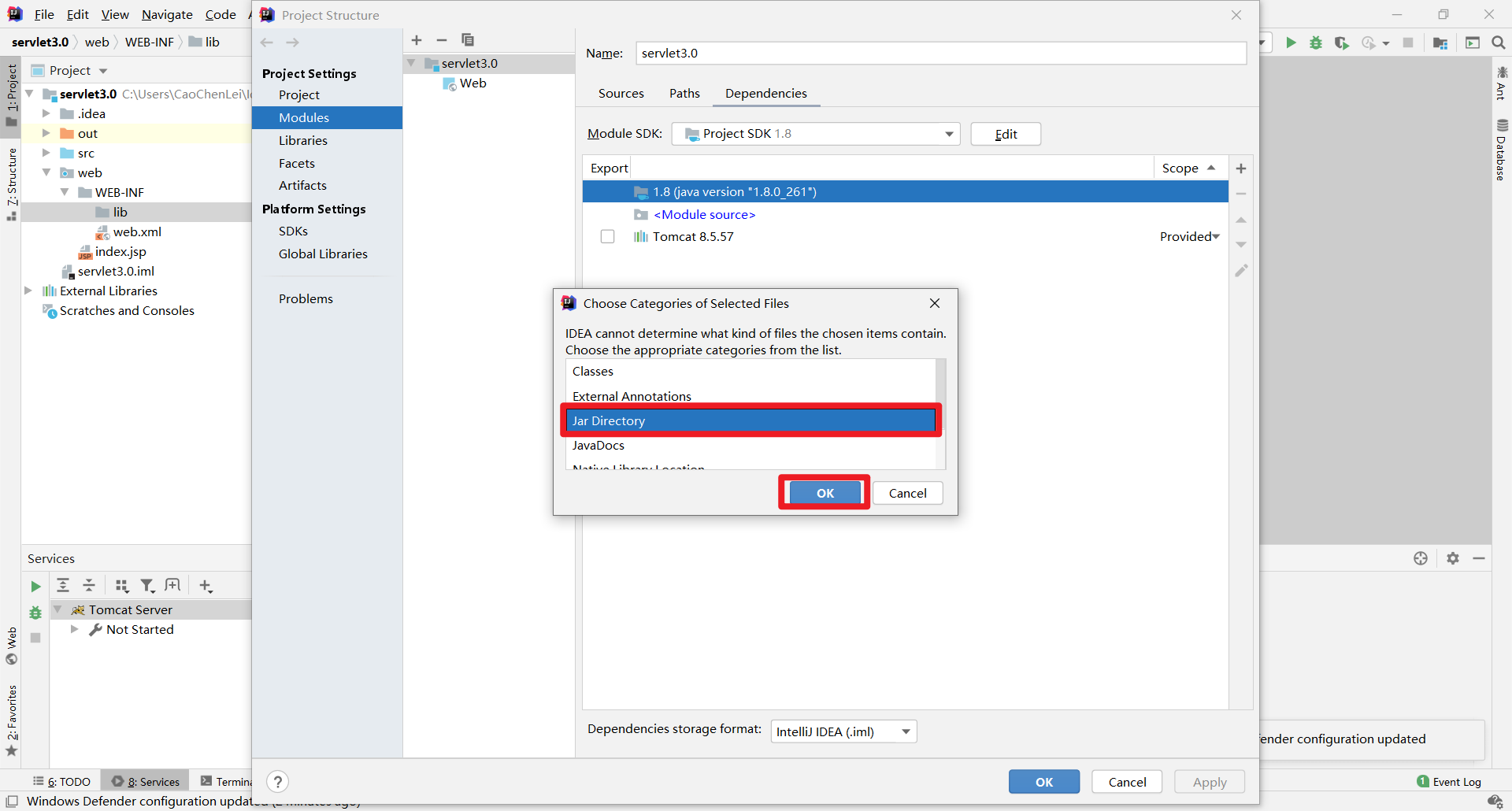
Task: Open the TODO tool window tab
Action: [x=62, y=782]
